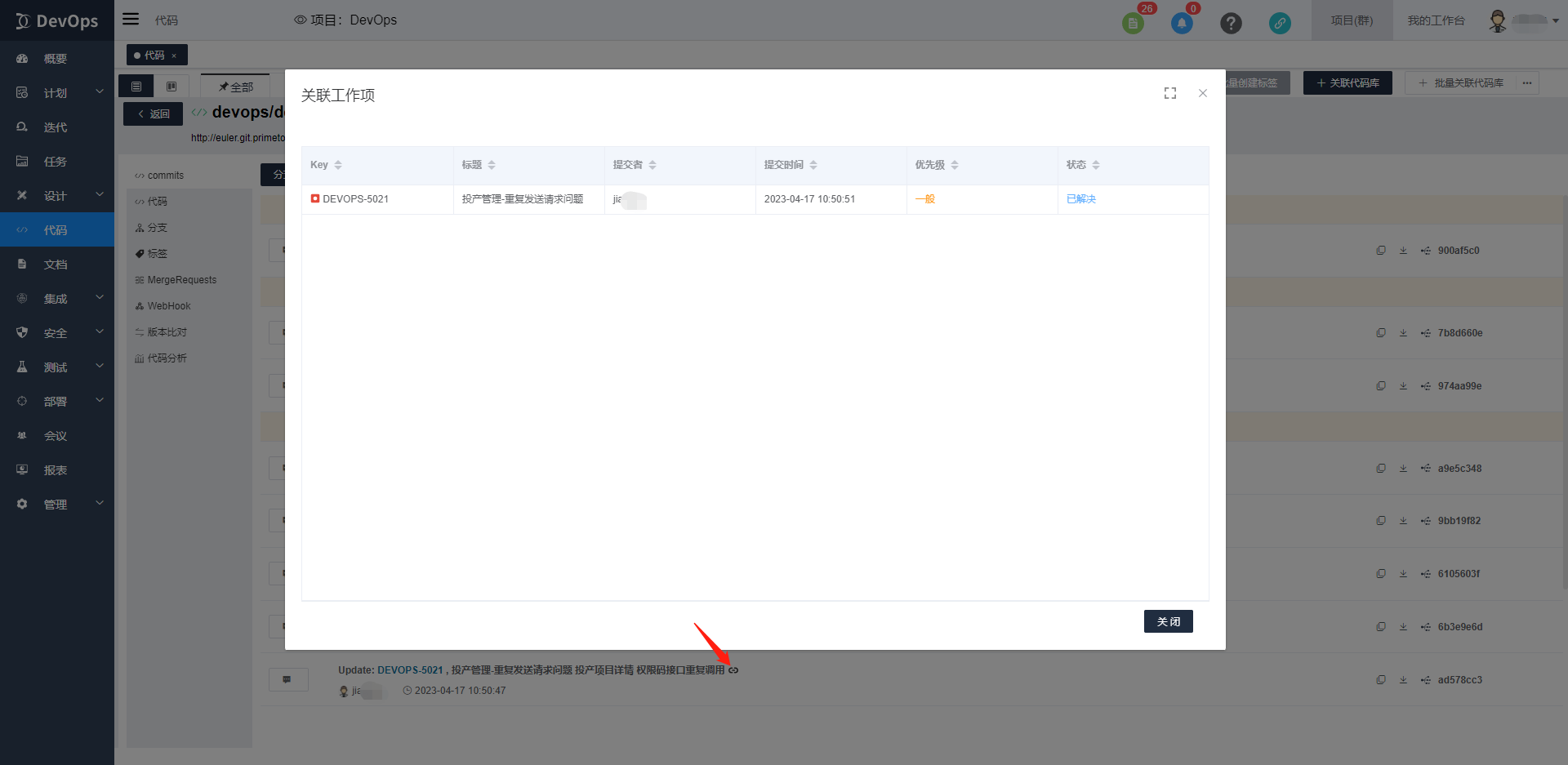
Task: Open the user account dropdown arrow
Action: tap(1556, 21)
